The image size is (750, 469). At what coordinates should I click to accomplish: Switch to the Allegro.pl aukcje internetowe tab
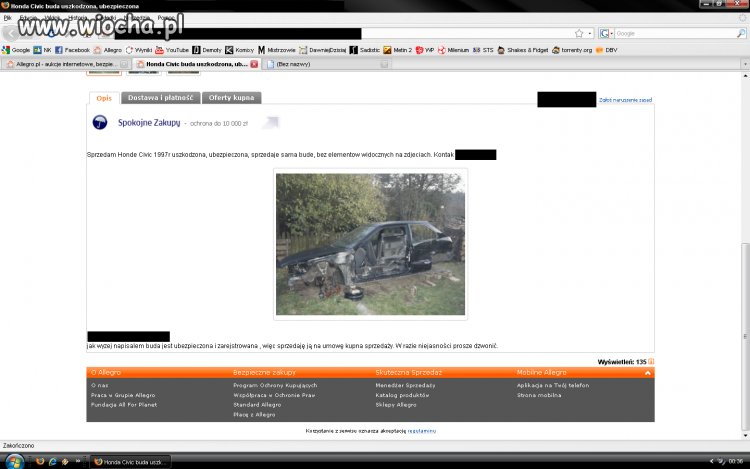coord(65,64)
